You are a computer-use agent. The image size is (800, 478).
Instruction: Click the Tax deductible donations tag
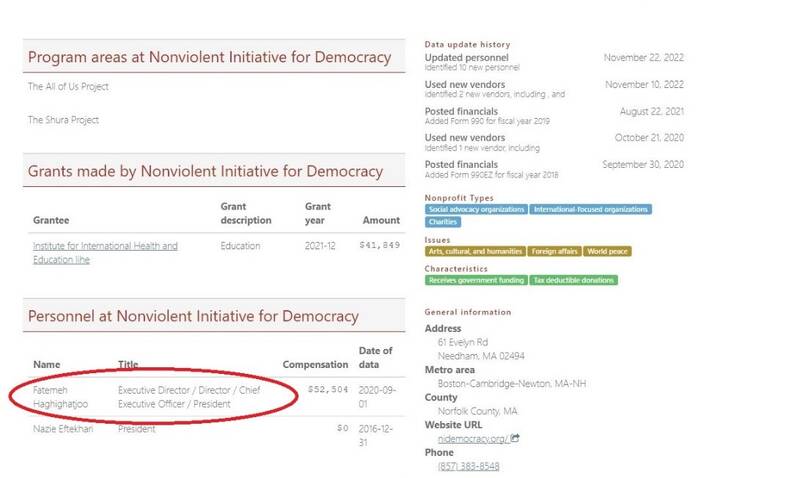(574, 280)
